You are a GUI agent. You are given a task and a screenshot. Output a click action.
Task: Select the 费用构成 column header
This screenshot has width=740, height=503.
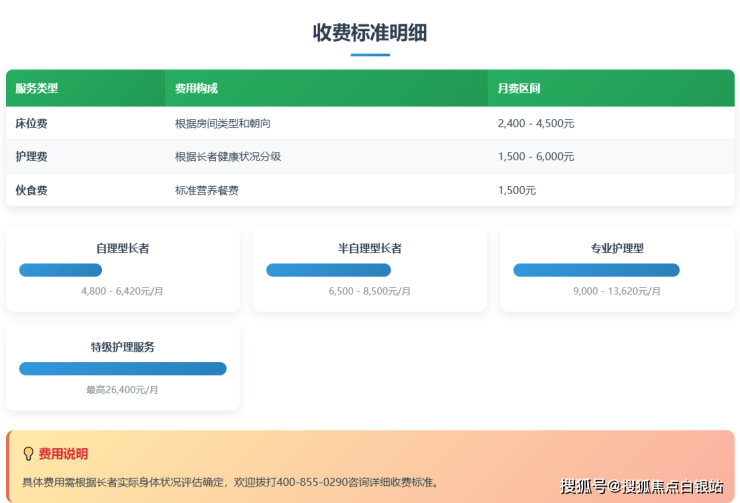coord(196,88)
